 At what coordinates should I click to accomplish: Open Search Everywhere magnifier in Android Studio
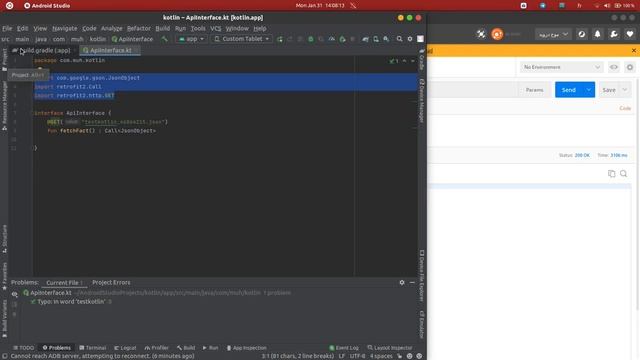click(x=399, y=39)
